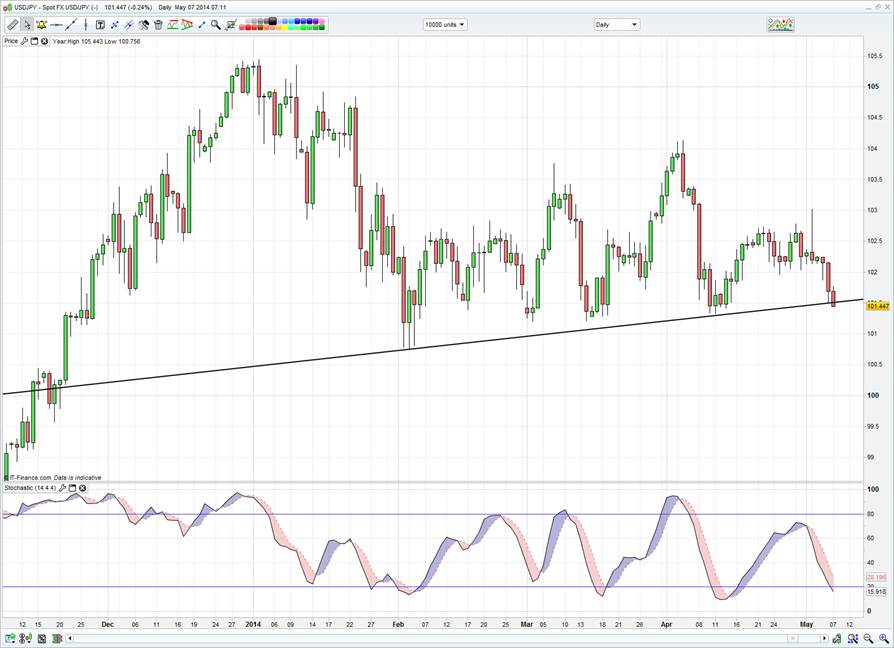Select the horizontal line drawing tool

(x=57, y=25)
